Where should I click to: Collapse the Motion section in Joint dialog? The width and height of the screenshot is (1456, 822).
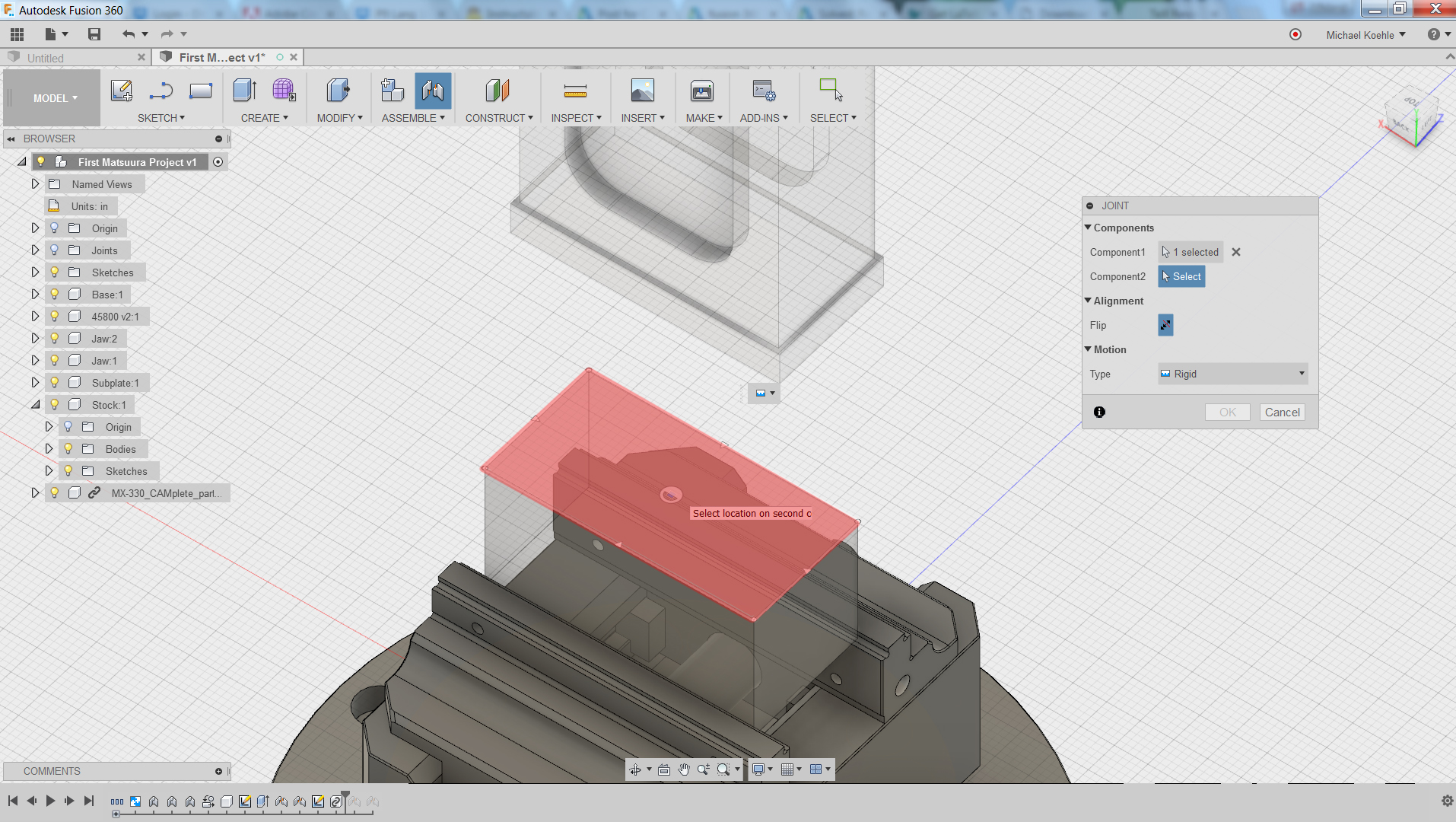[1088, 349]
